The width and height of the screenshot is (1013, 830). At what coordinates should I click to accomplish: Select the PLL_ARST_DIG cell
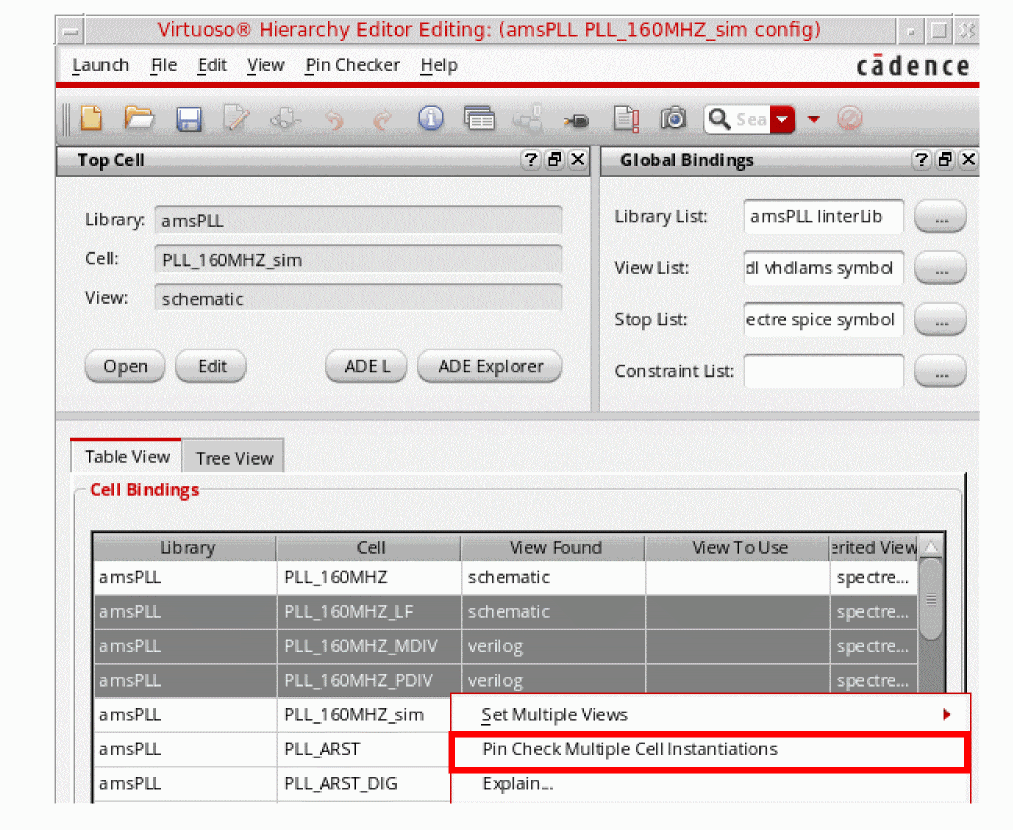click(x=364, y=783)
